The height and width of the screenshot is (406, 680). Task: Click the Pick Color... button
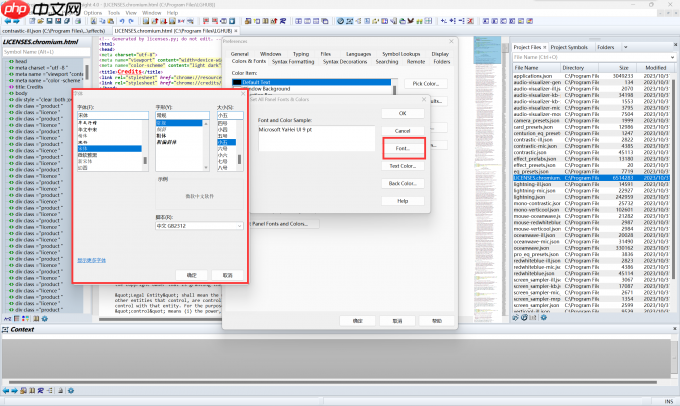point(424,84)
